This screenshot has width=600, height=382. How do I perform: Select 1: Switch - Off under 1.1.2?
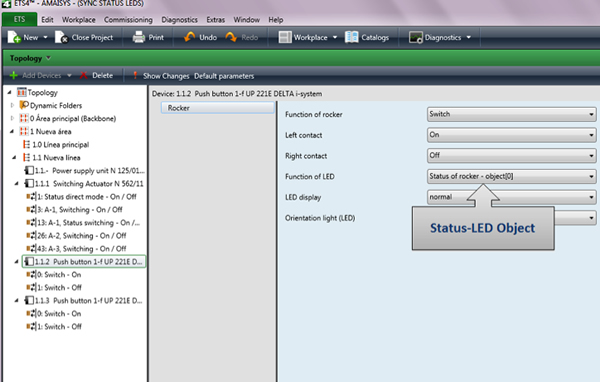tap(54, 287)
